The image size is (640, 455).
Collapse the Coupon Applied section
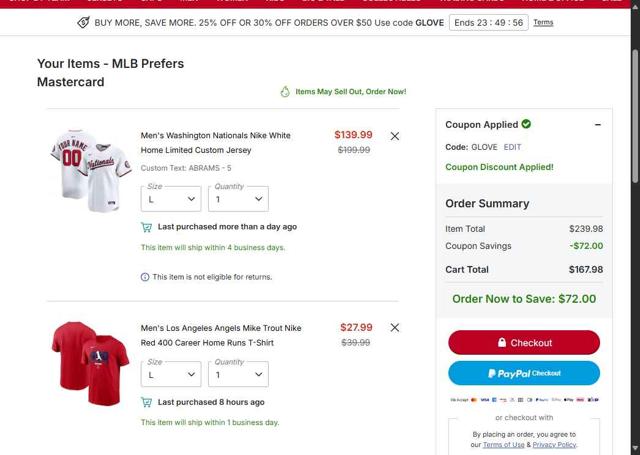(x=597, y=125)
